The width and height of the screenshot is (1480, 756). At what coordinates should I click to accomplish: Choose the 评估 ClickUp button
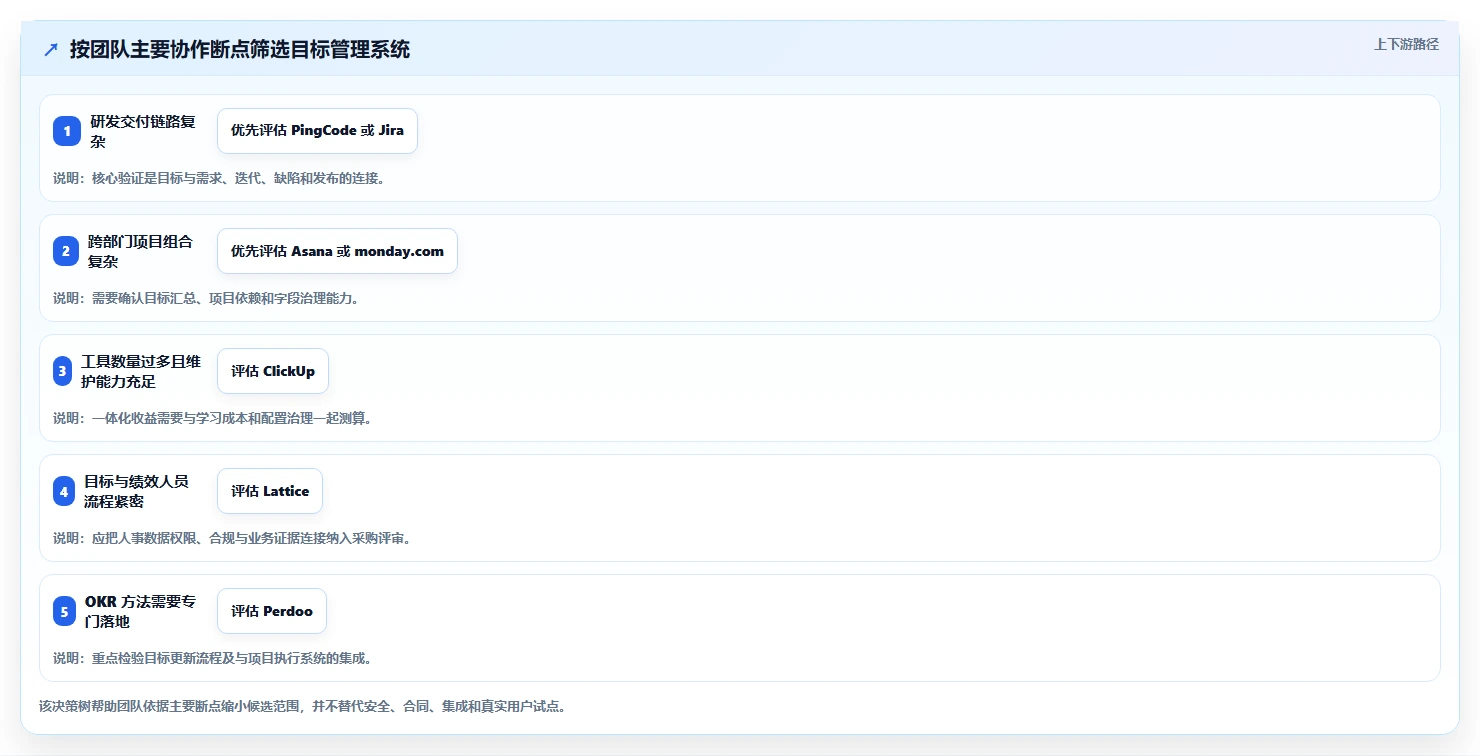click(x=273, y=371)
